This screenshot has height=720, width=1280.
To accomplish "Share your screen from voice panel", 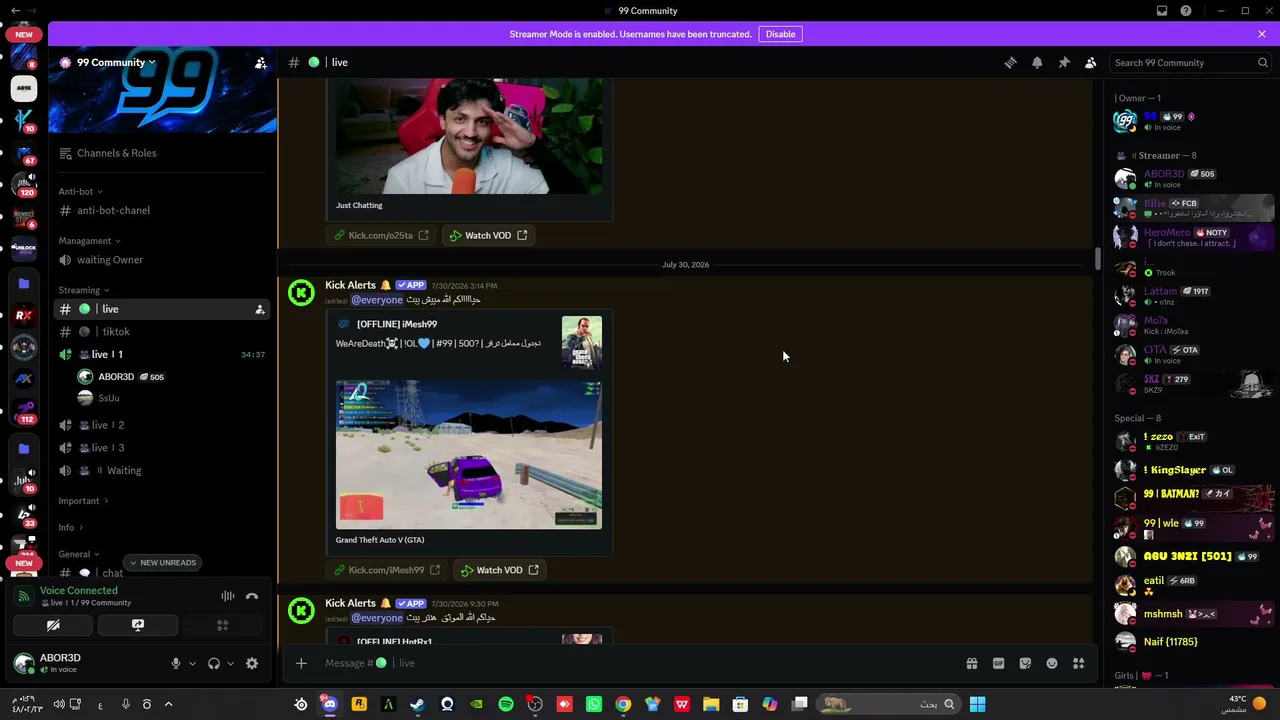I will click(138, 625).
